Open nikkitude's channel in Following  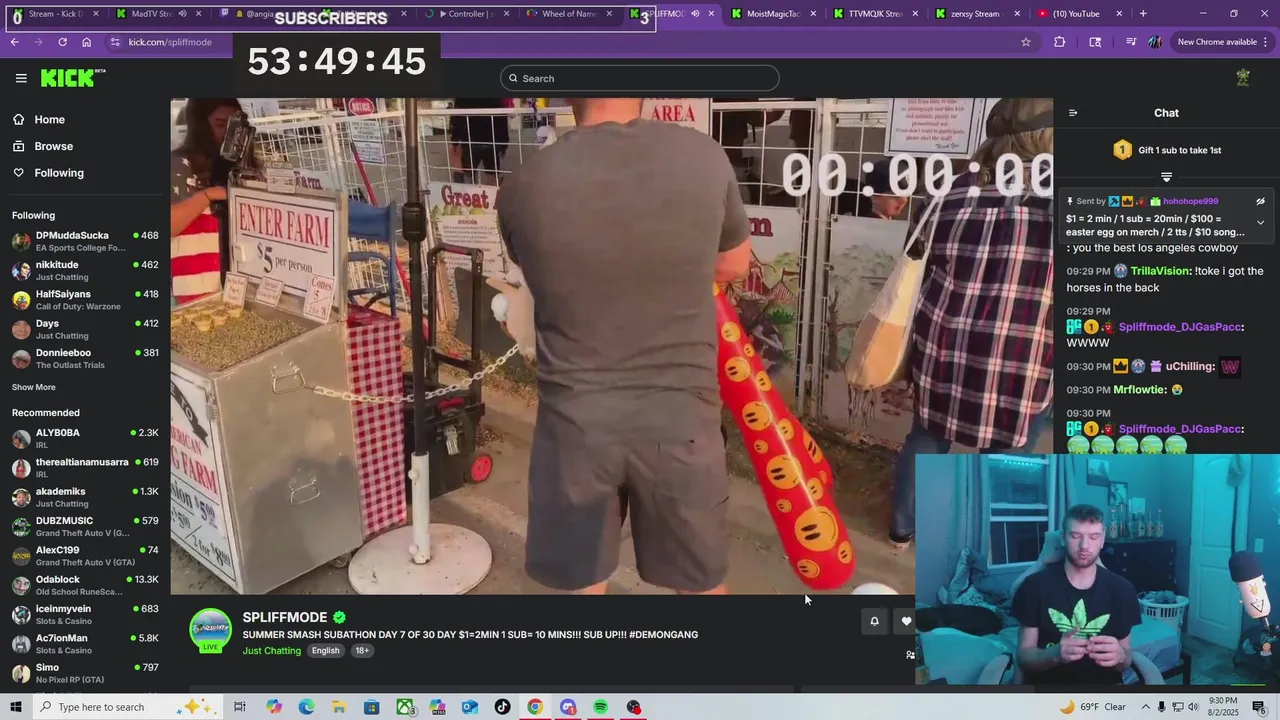tap(85, 270)
